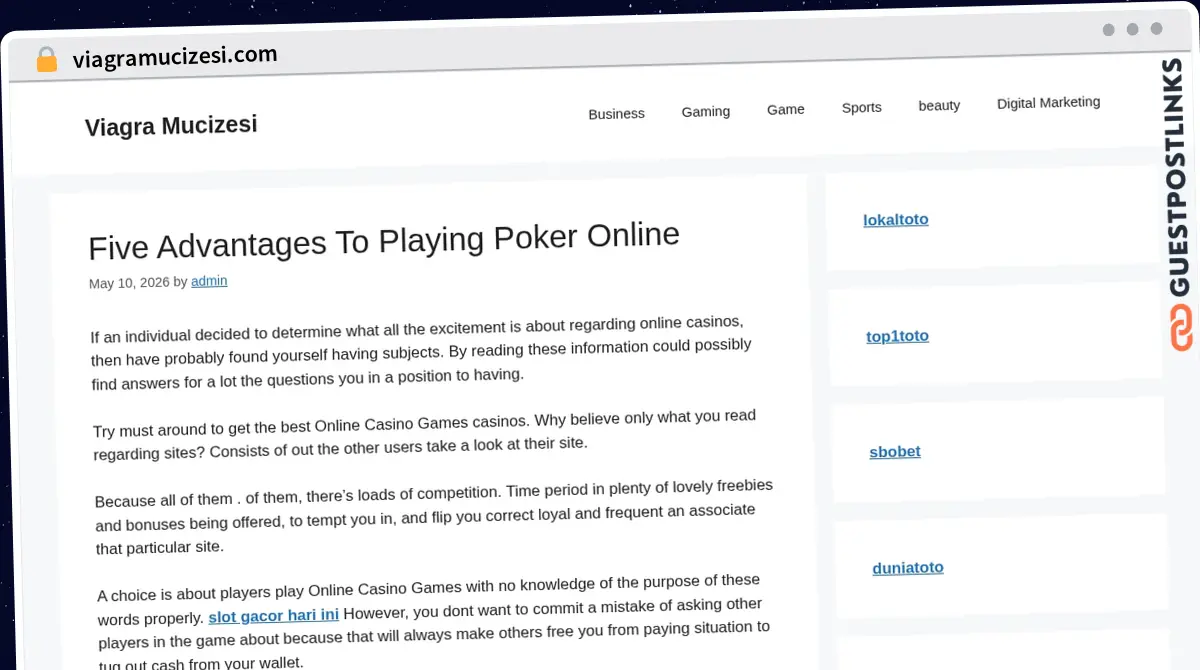The height and width of the screenshot is (670, 1200).
Task: Go to the Gaming menu item
Action: [x=706, y=111]
